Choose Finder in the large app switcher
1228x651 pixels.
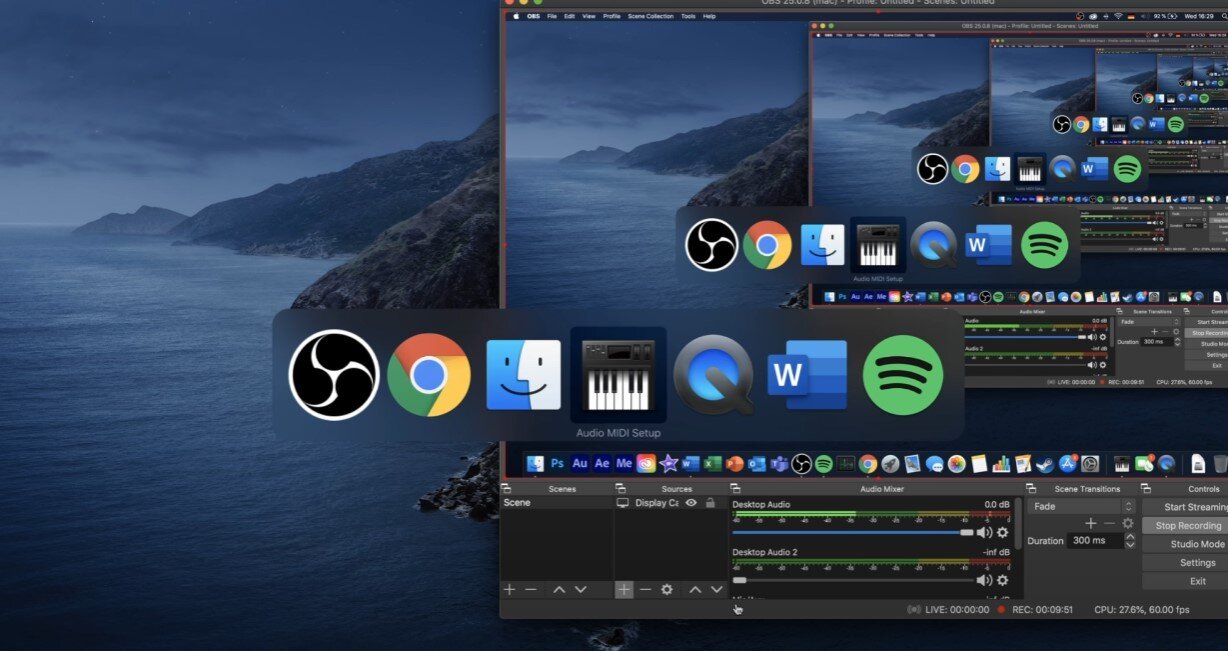pyautogui.click(x=523, y=375)
